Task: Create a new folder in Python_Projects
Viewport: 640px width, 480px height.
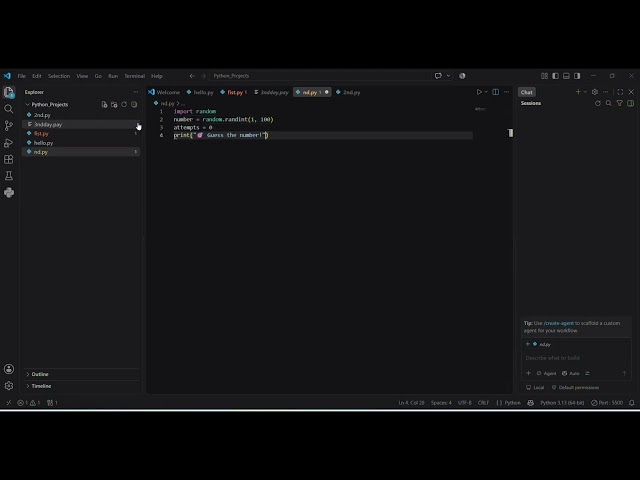Action: (114, 104)
